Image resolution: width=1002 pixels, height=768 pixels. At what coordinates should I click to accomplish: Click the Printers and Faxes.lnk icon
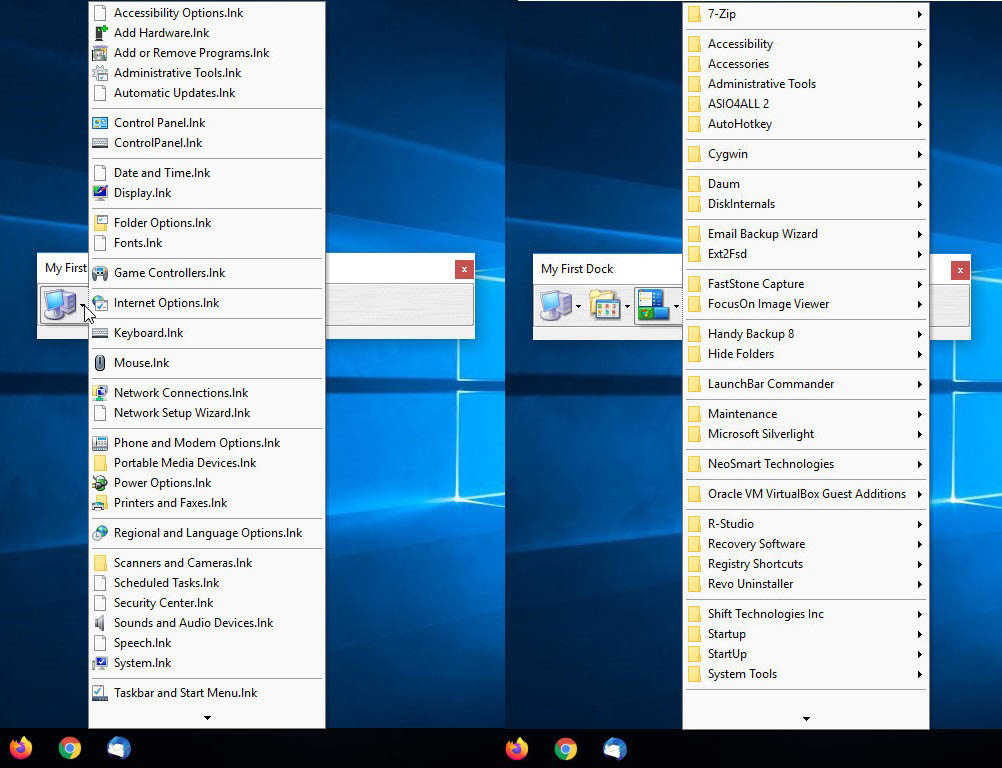click(x=100, y=503)
